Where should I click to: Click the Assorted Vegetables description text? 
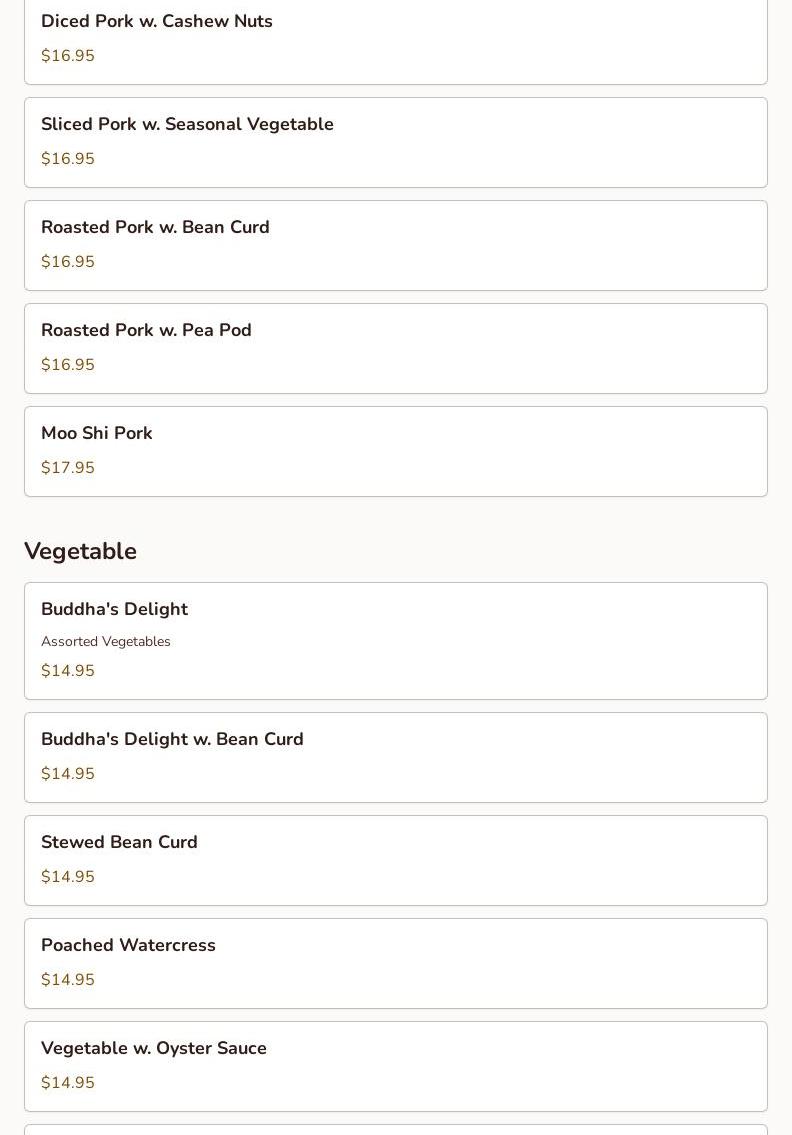tap(106, 642)
